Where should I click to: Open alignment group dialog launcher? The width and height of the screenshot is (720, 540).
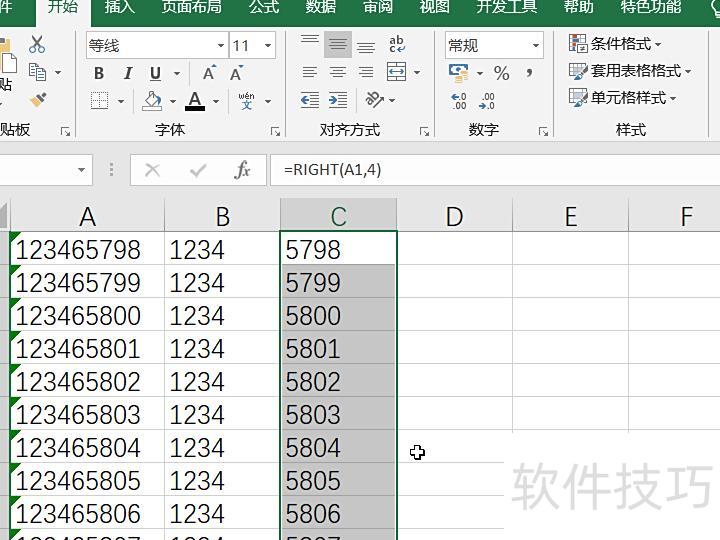(x=424, y=132)
